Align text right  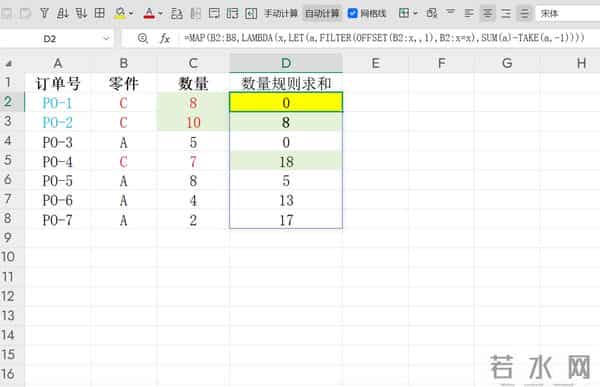point(506,14)
